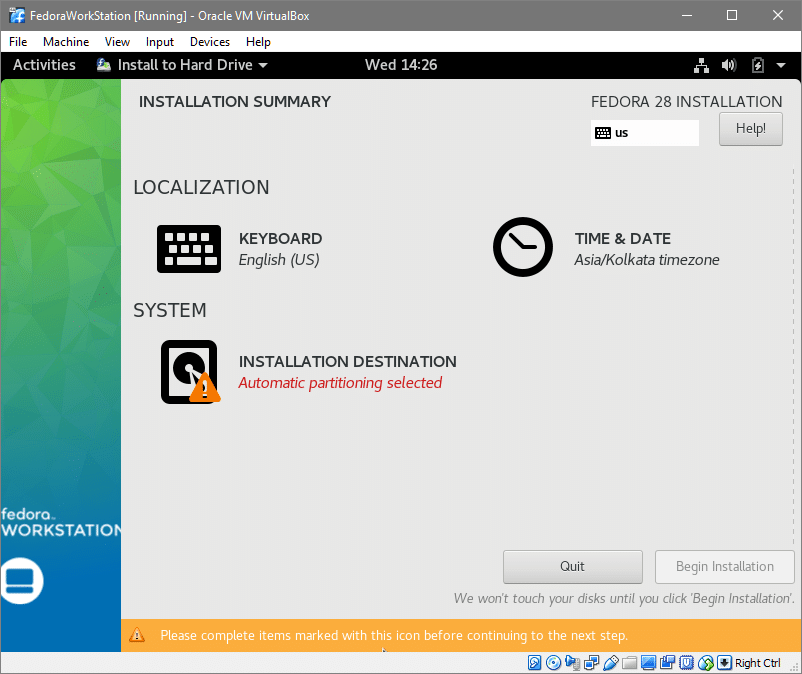The height and width of the screenshot is (674, 802).
Task: Click VirtualBox USB devices indicator
Action: click(611, 663)
